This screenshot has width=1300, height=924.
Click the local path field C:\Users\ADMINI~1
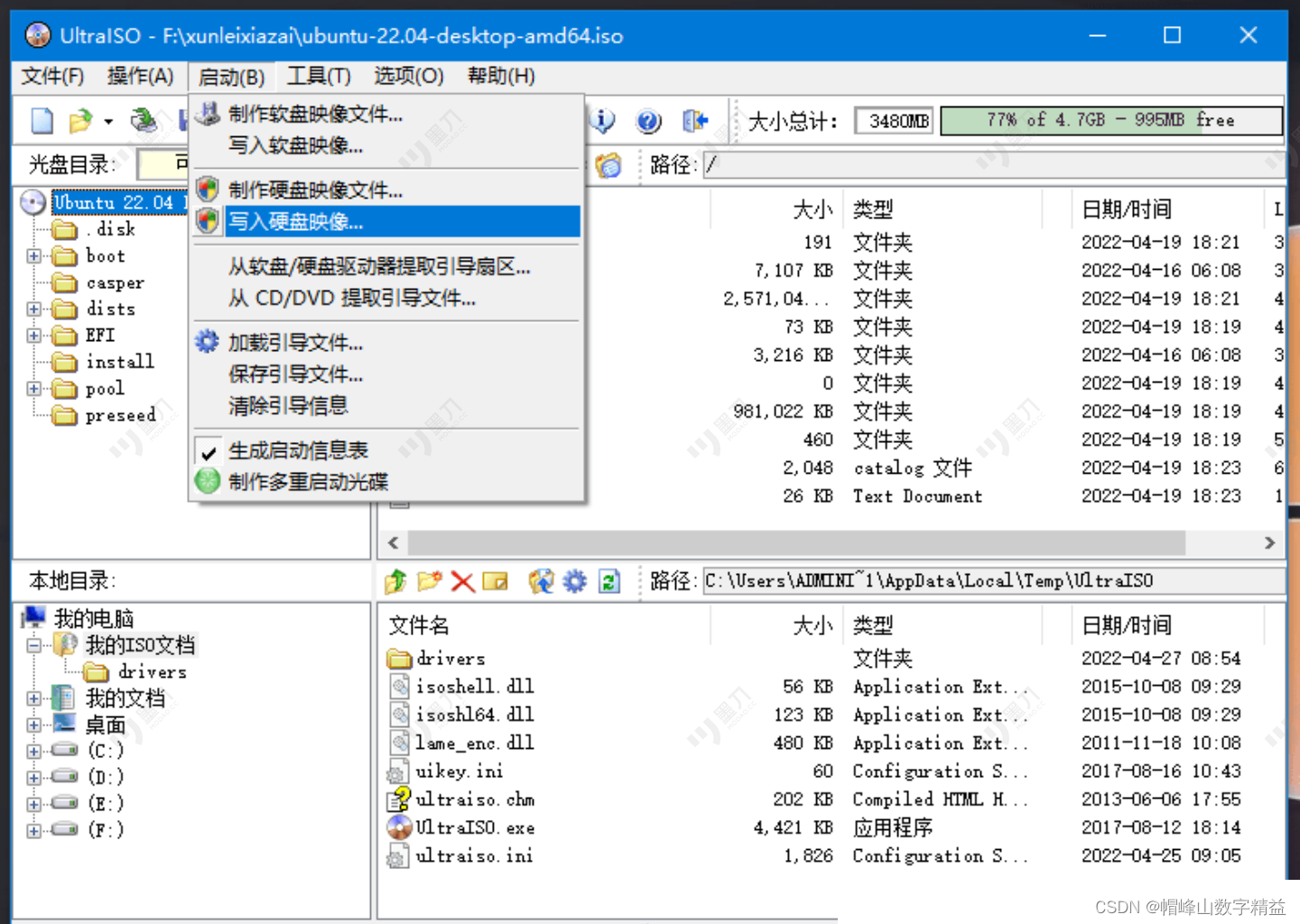click(993, 580)
